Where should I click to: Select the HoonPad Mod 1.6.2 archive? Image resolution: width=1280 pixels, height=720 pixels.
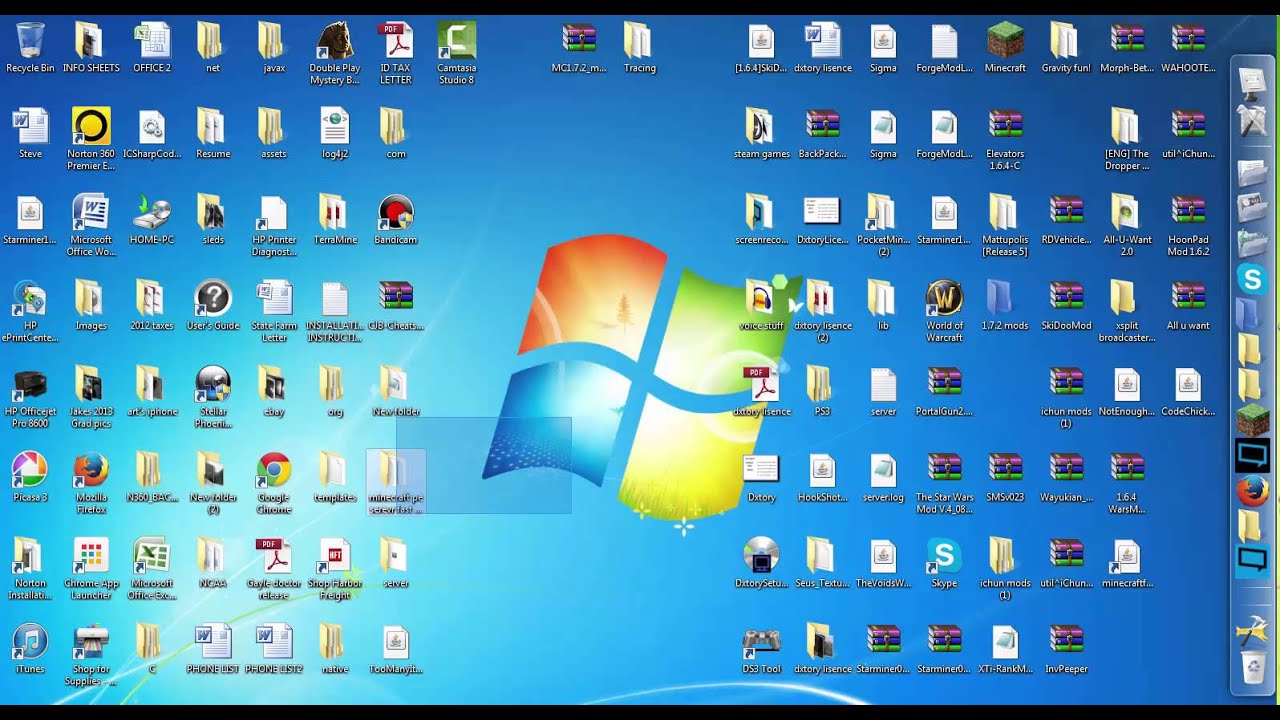(x=1188, y=225)
